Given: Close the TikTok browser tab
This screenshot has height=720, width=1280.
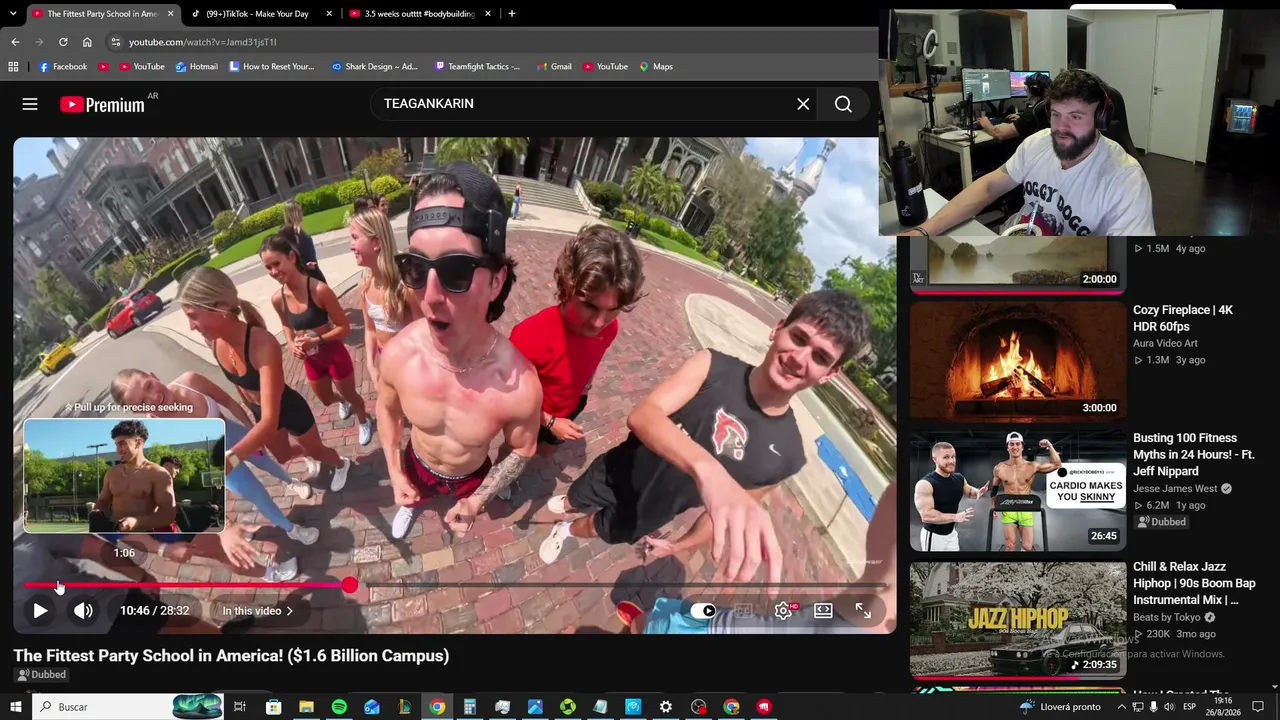Looking at the screenshot, I should pos(329,14).
